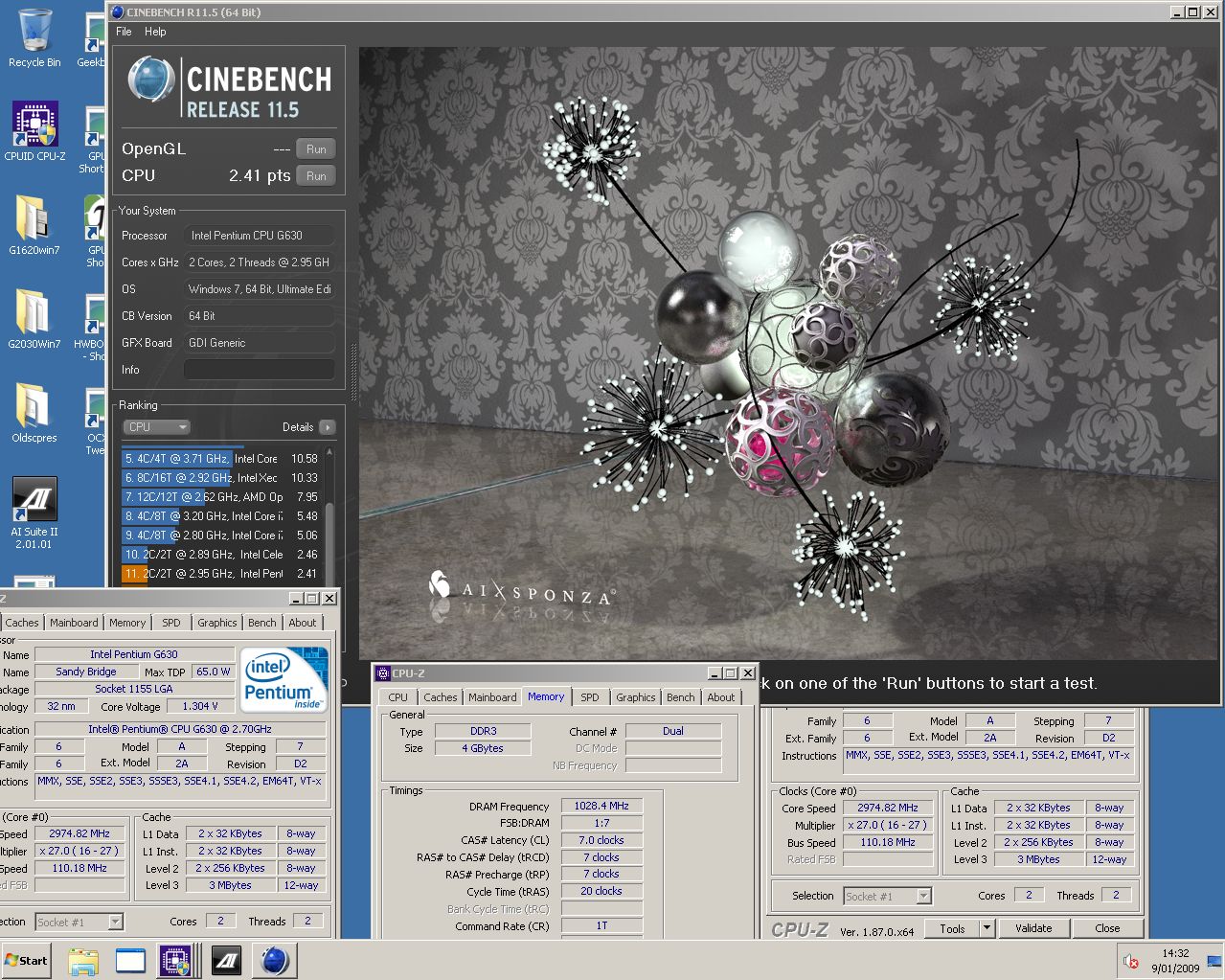Click the Windows Start button
The width and height of the screenshot is (1225, 980).
pyautogui.click(x=26, y=960)
